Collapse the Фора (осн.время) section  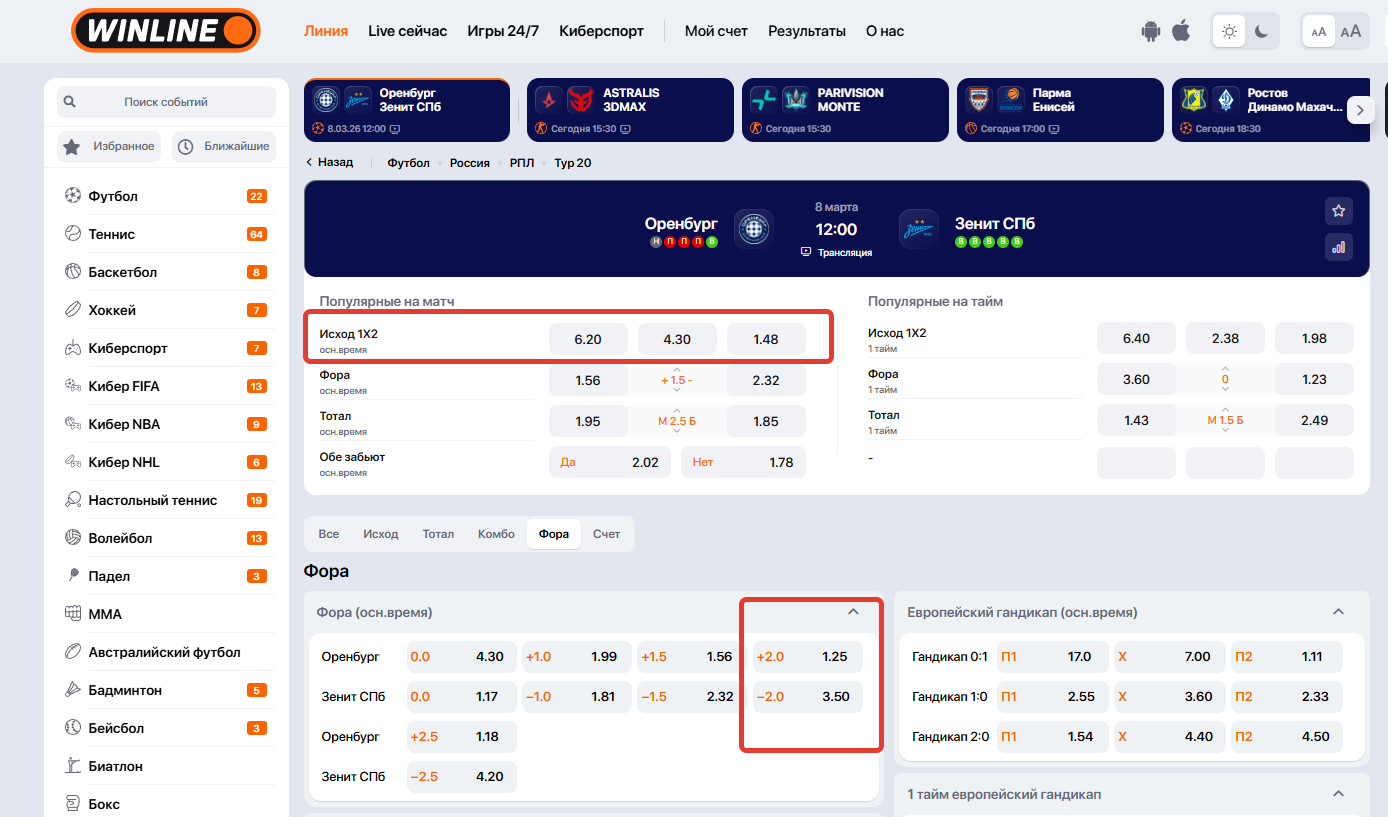tap(853, 612)
